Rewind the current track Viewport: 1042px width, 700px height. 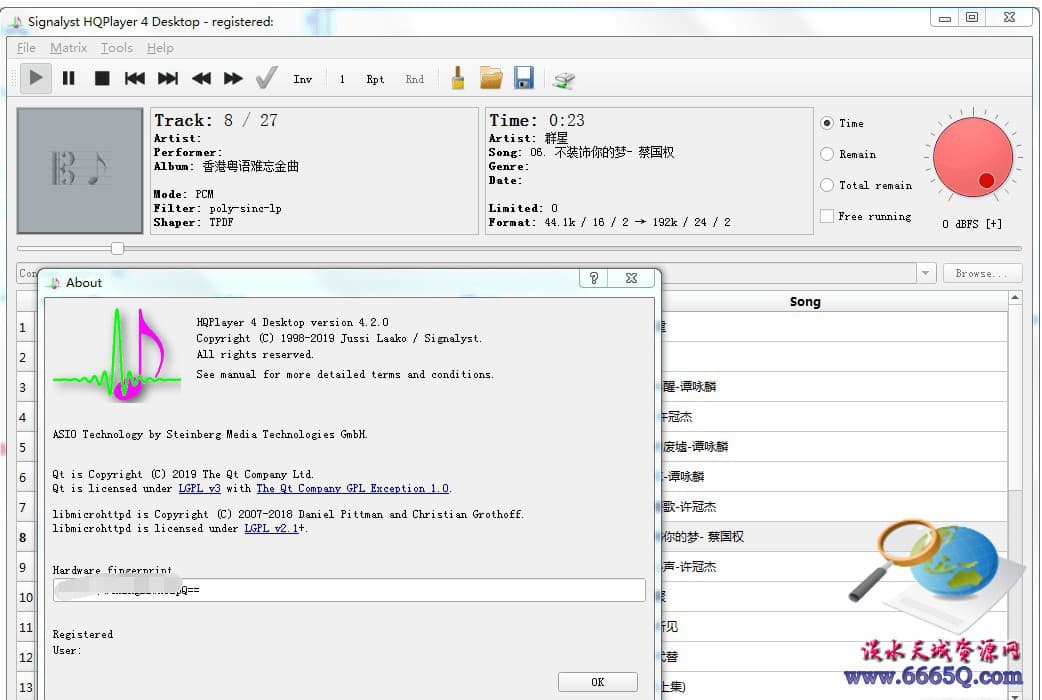[x=201, y=78]
